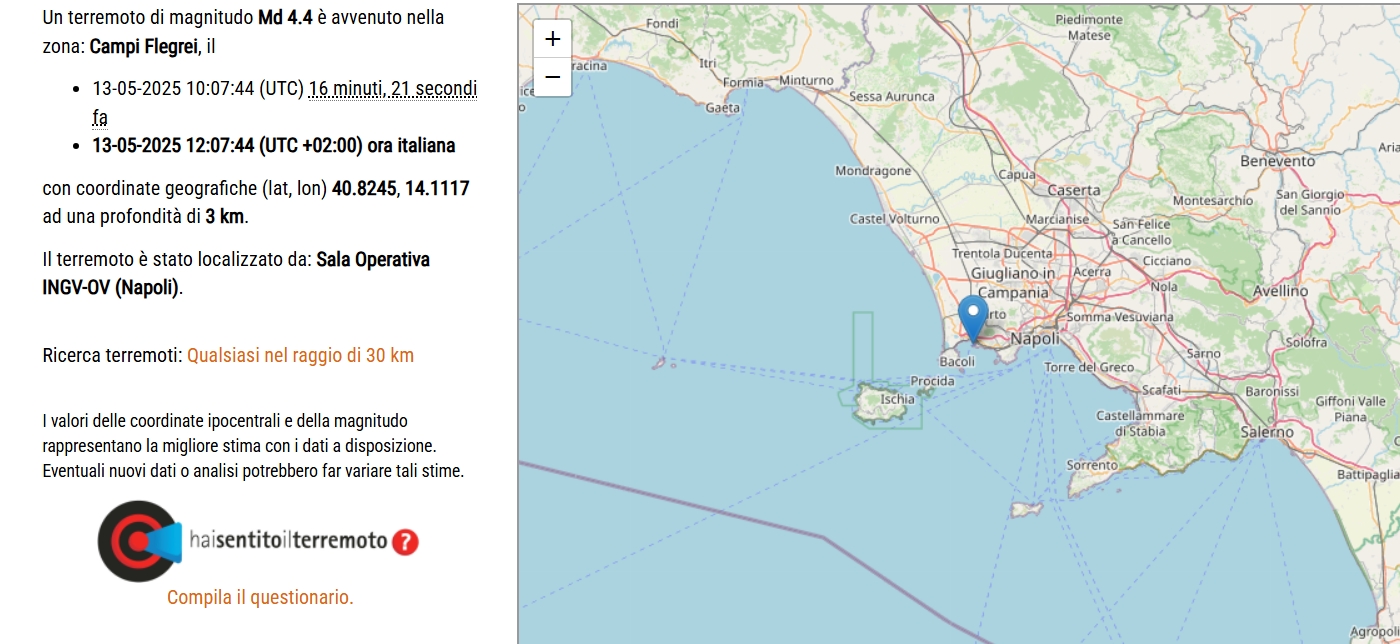1400x644 pixels.
Task: Click the Napoli label on the map
Action: (x=1035, y=339)
